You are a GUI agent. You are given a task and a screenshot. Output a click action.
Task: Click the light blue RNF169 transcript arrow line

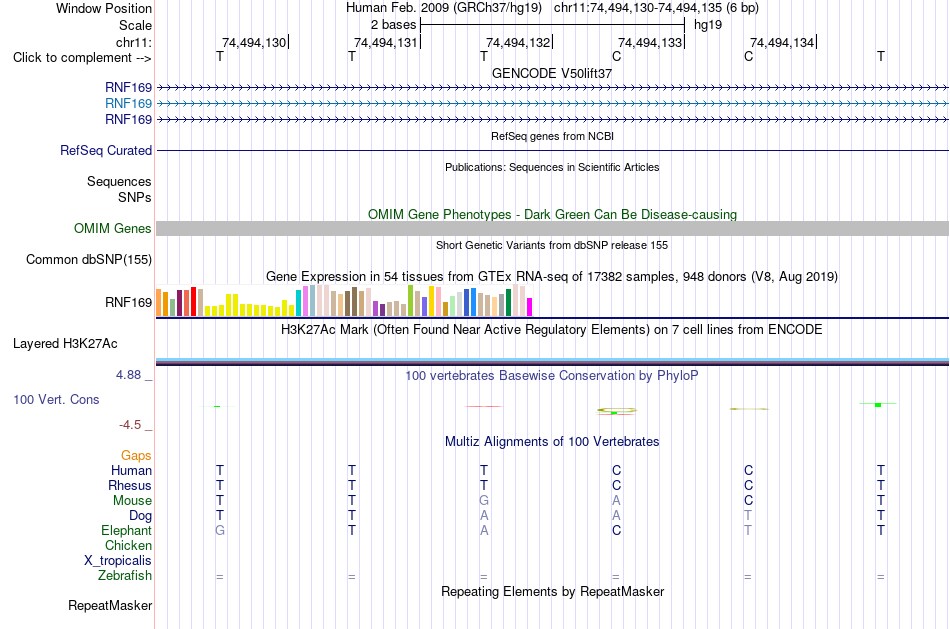coord(552,104)
